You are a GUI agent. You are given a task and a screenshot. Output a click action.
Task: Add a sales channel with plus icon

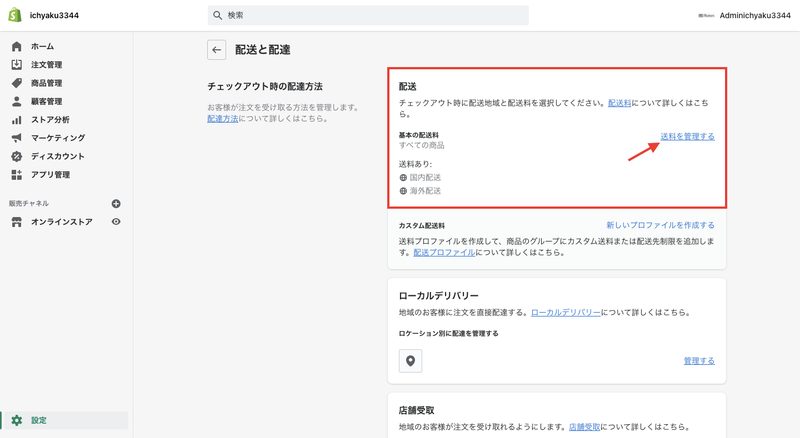[116, 204]
